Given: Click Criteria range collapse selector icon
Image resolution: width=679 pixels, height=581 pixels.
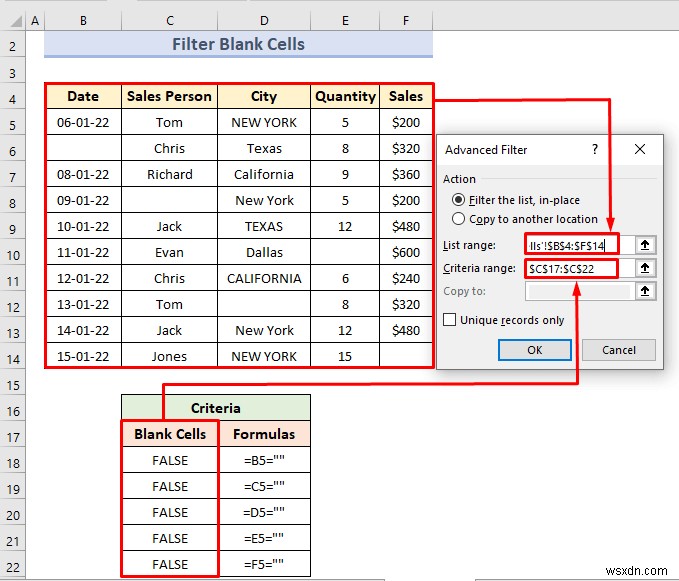Looking at the screenshot, I should [x=645, y=268].
